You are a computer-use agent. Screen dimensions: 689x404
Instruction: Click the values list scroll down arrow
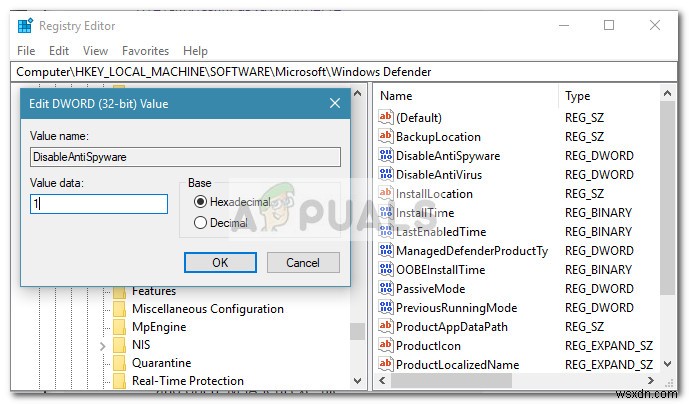[x=667, y=364]
